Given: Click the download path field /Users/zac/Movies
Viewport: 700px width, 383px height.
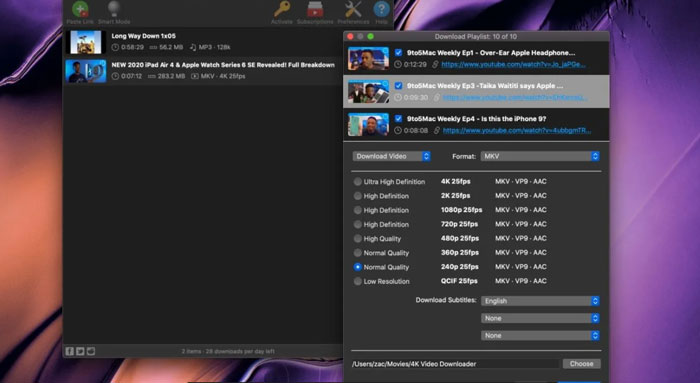Looking at the screenshot, I should coord(455,364).
